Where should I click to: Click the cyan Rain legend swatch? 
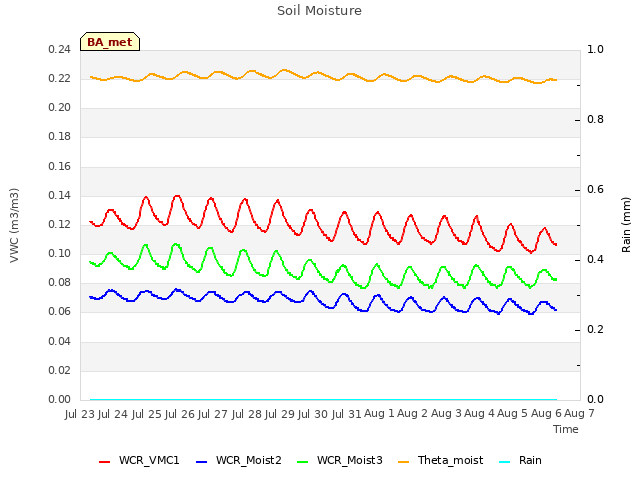click(x=504, y=462)
